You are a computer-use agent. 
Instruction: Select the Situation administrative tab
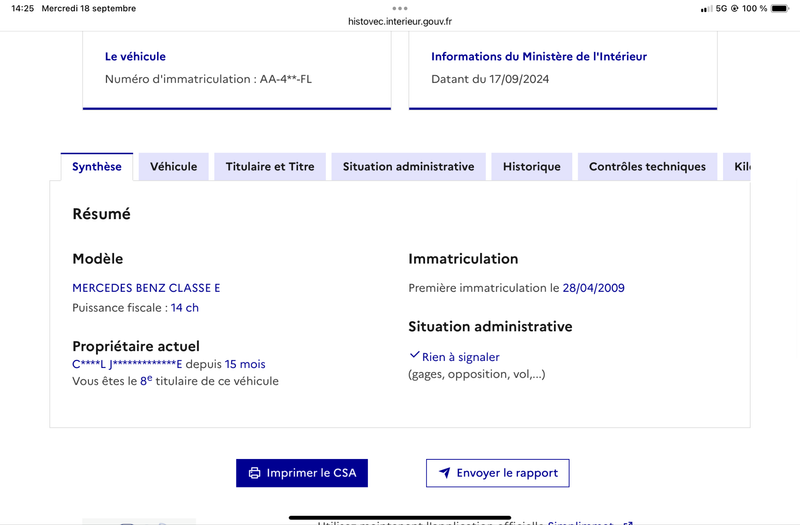(x=408, y=167)
